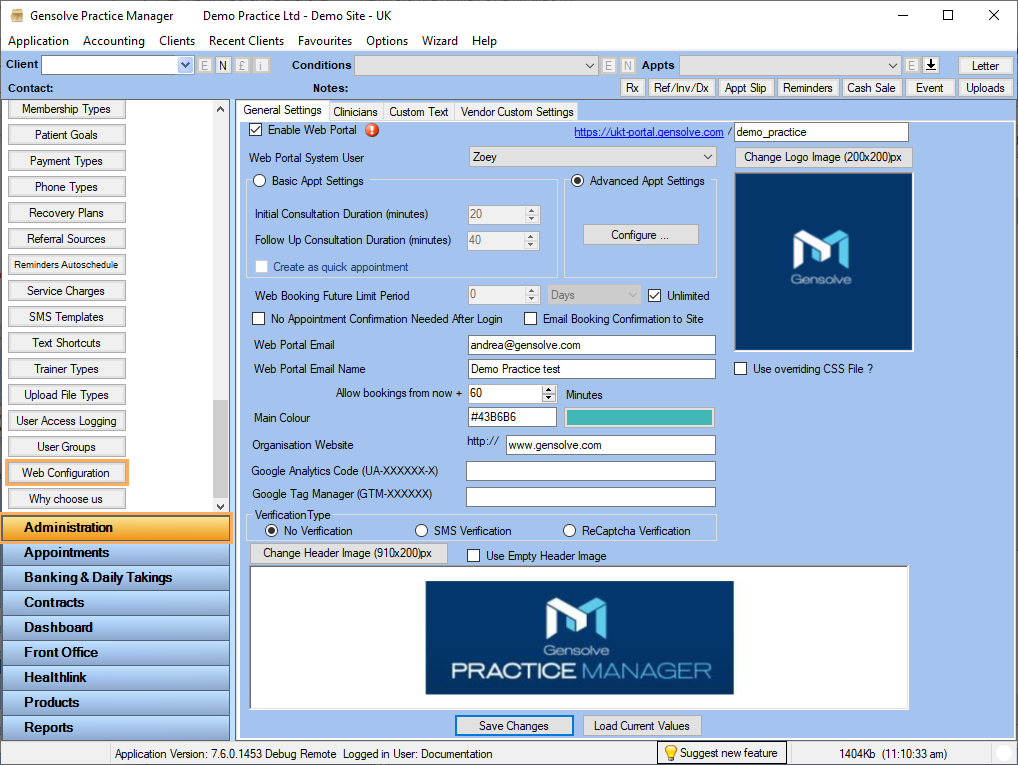Image resolution: width=1018 pixels, height=765 pixels.
Task: Click the Main Colour hex code field
Action: click(512, 417)
